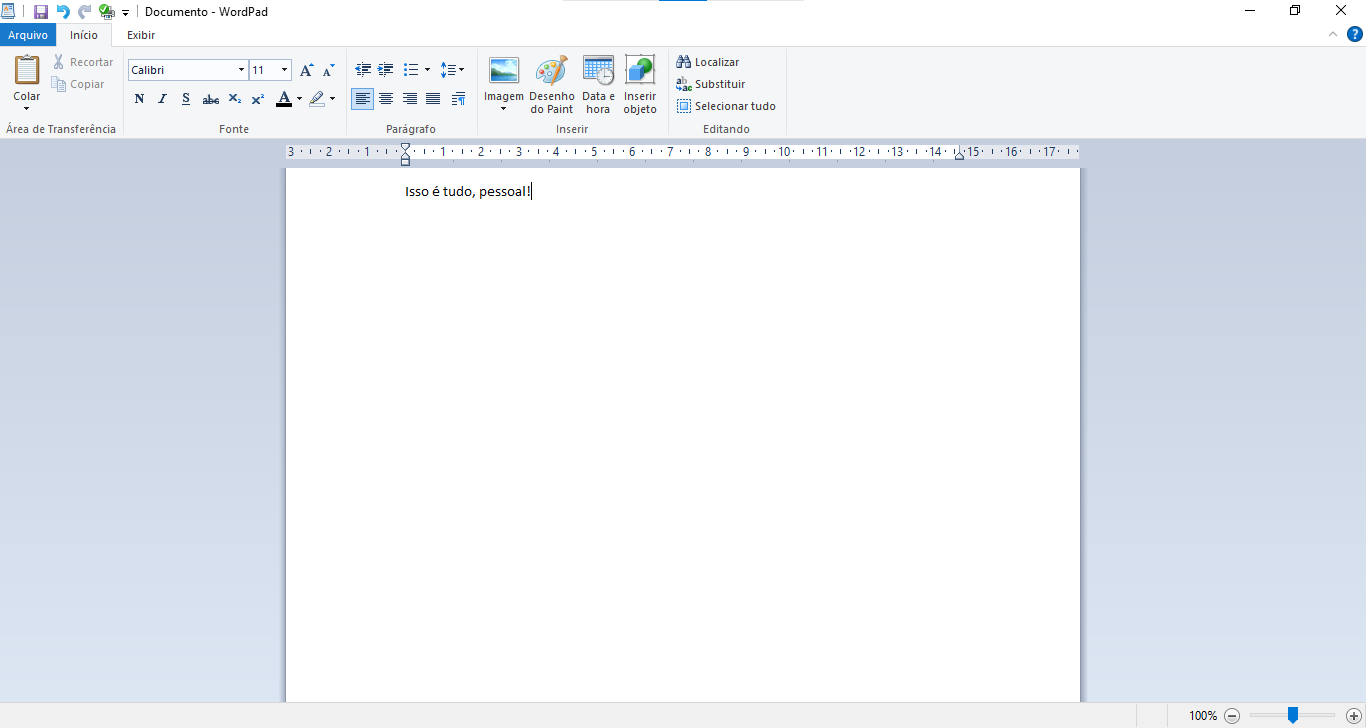Increase font size with grow font icon
This screenshot has height=728, width=1366.
pos(307,70)
